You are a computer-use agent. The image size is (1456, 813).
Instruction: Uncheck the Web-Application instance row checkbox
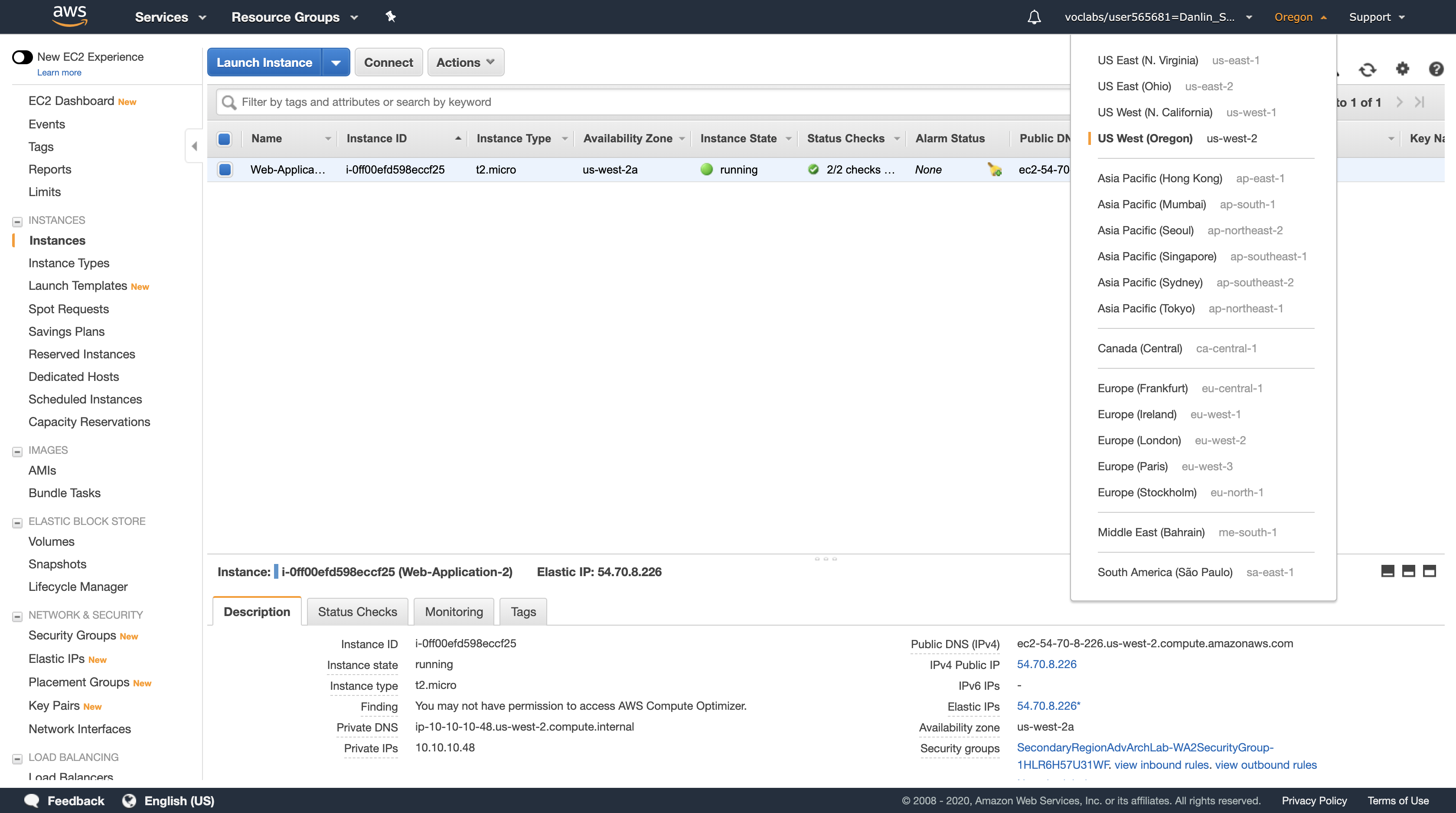225,169
